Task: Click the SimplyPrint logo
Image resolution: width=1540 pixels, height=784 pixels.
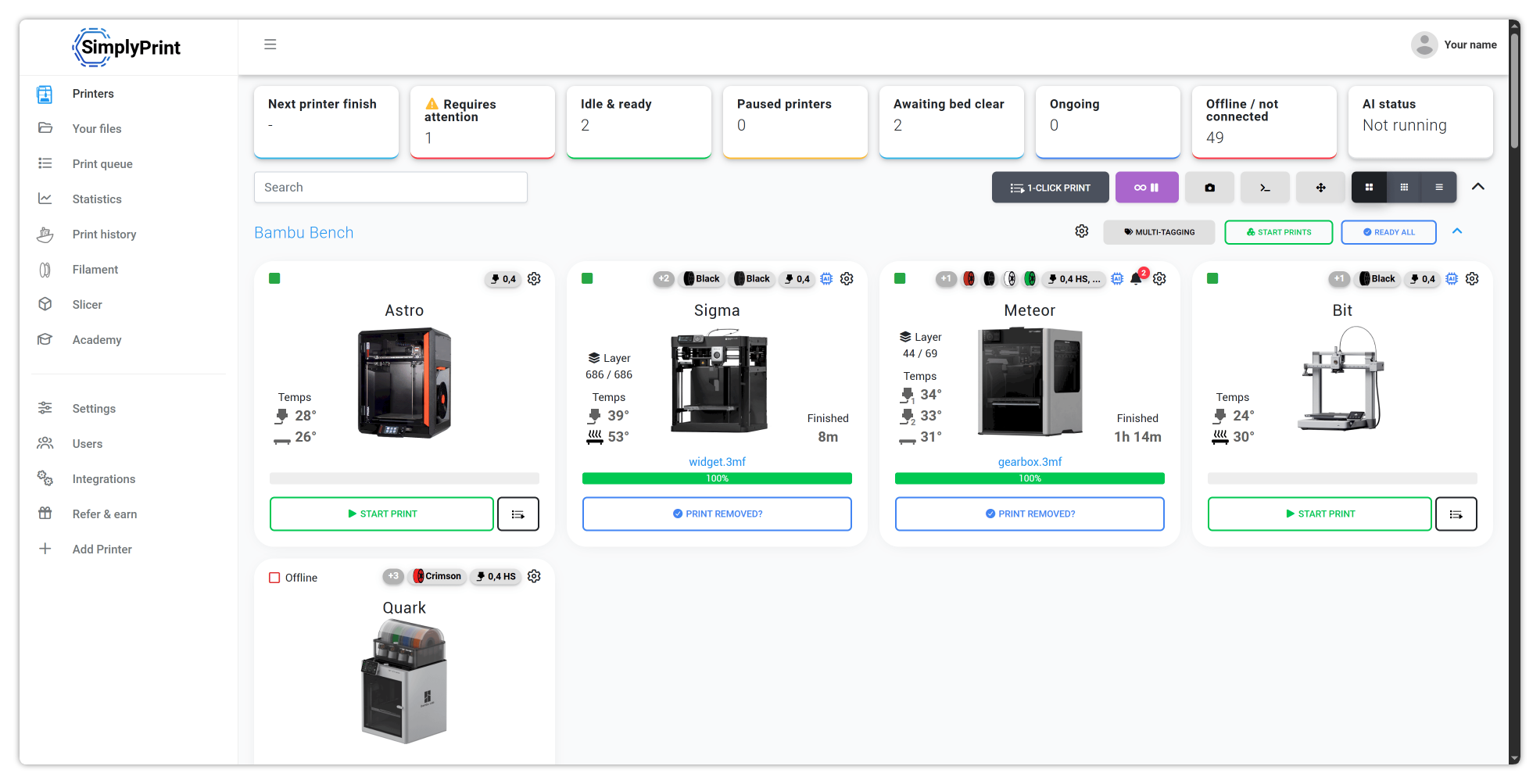Action: tap(127, 47)
